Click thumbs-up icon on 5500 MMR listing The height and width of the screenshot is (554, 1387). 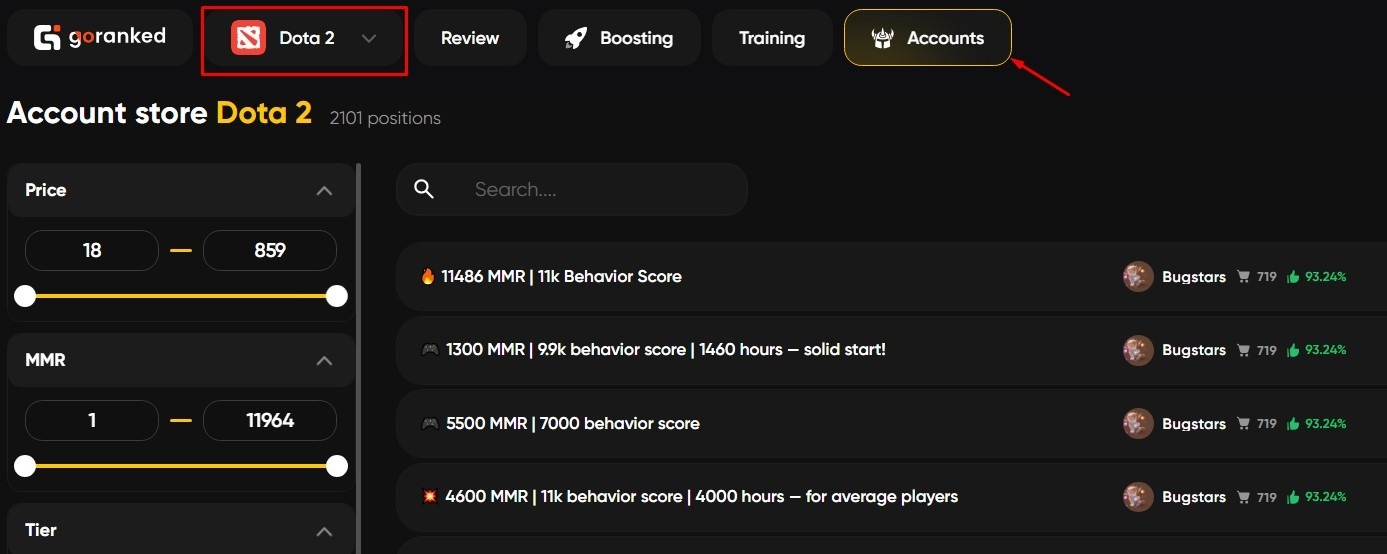1293,424
